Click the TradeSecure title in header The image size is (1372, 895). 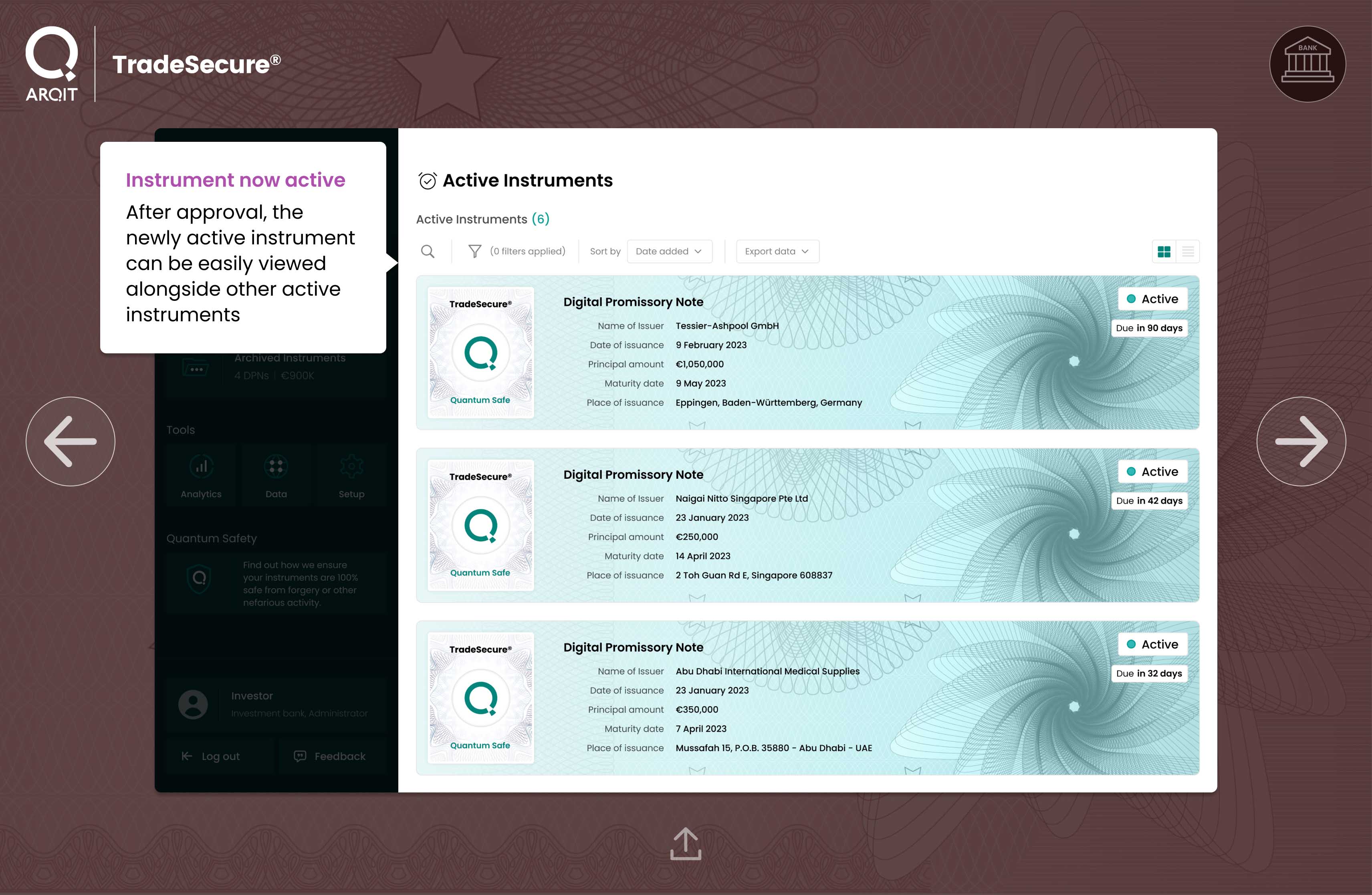(197, 64)
